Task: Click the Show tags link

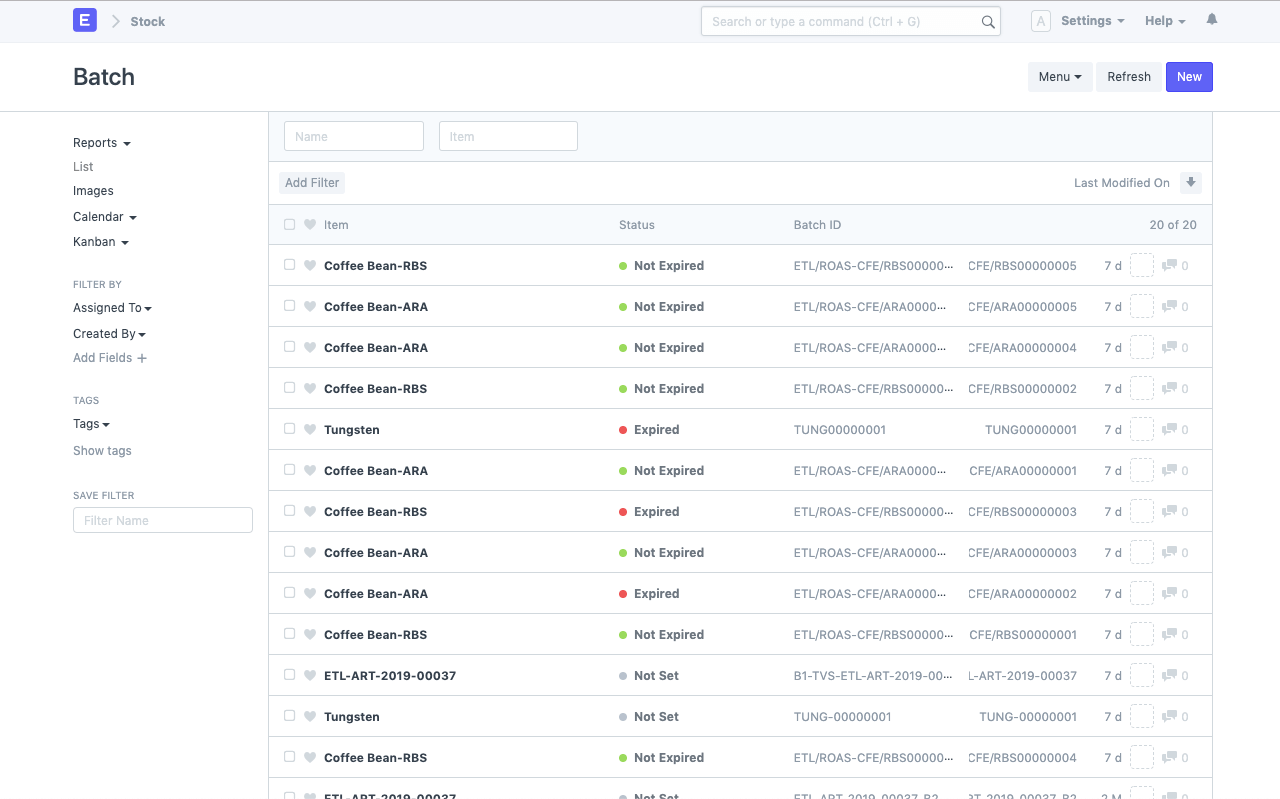Action: [x=102, y=450]
